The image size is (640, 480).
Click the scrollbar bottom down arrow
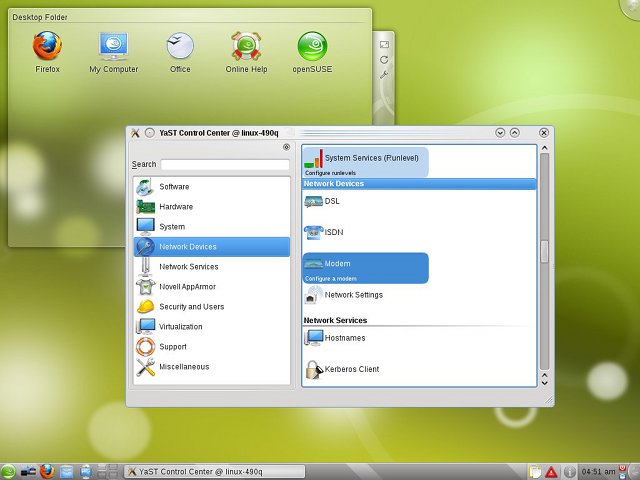(x=544, y=383)
